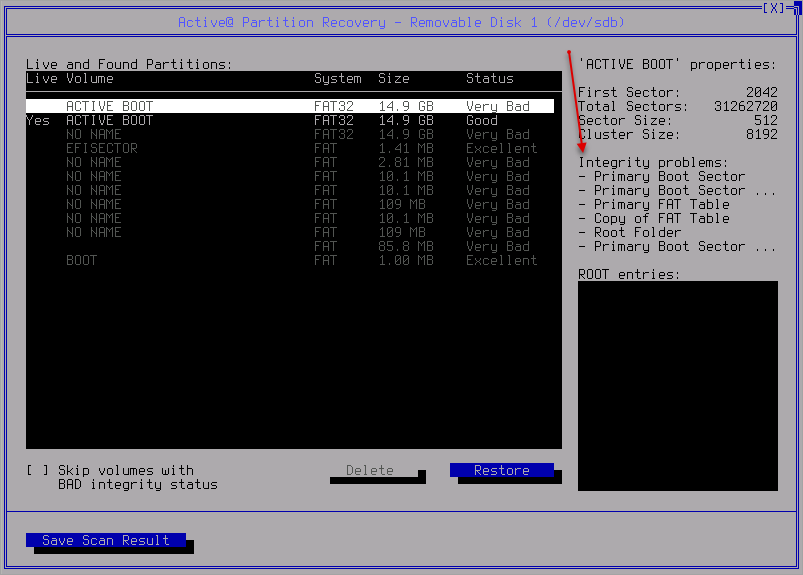Click the Integrity problems heading
Screen dimensions: 803x575
tap(653, 162)
